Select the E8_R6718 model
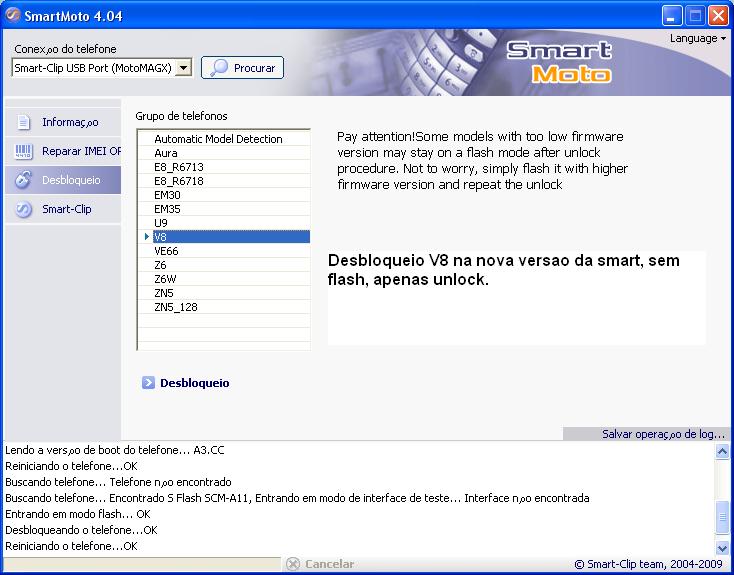The height and width of the screenshot is (575, 734). click(x=225, y=181)
